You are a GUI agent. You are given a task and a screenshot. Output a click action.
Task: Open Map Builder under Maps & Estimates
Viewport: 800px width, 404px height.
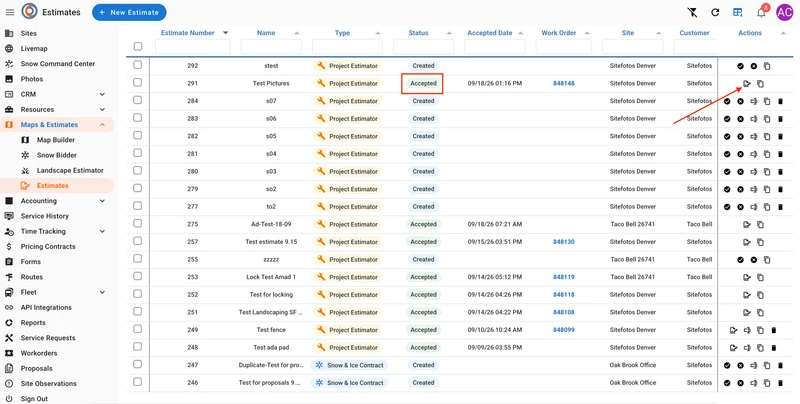click(x=56, y=140)
